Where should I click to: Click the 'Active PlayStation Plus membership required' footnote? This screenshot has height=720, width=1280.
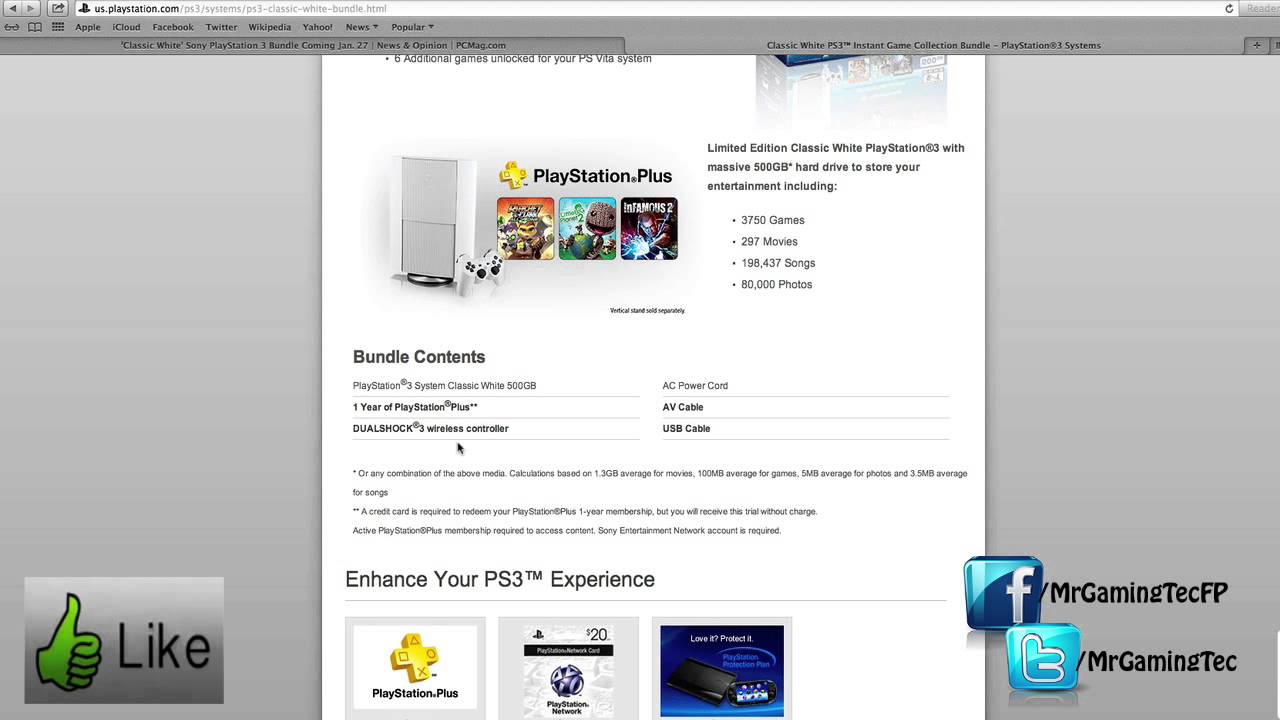click(567, 530)
